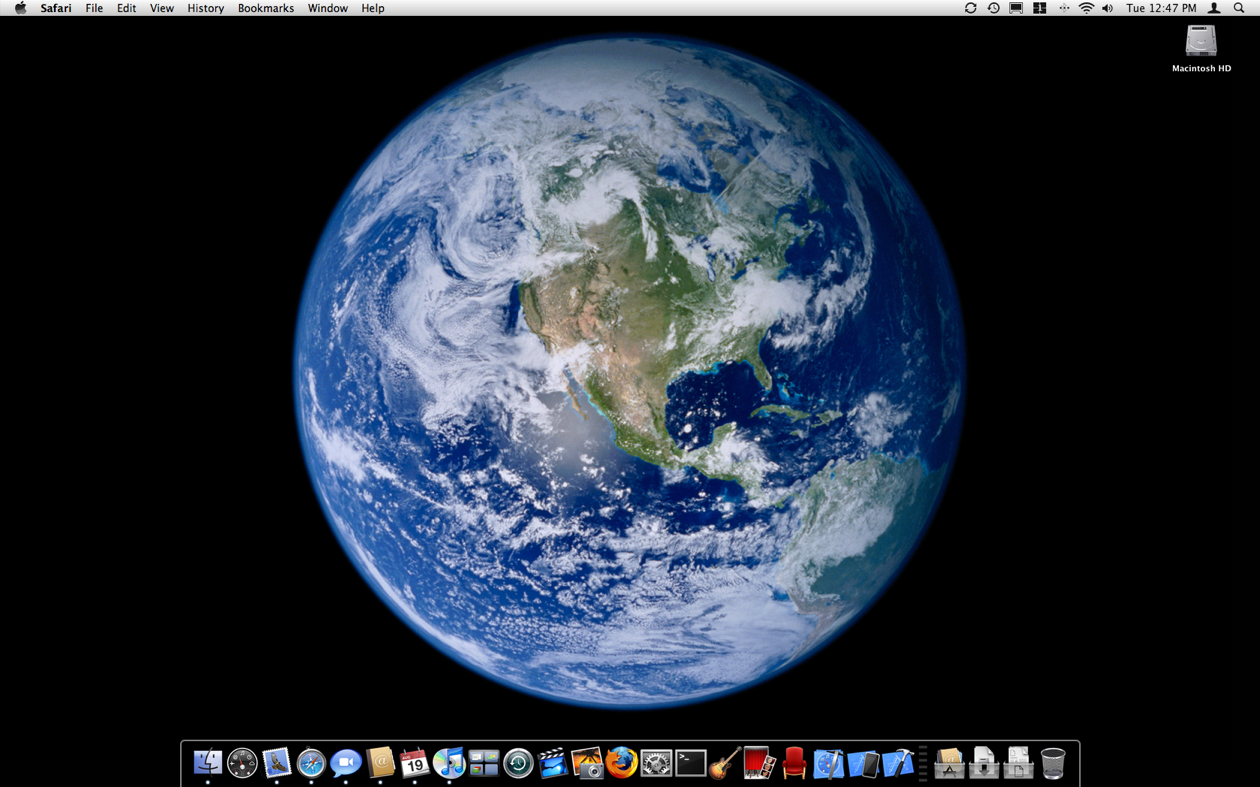Open the Dock icon right of Front Row
The height and width of the screenshot is (787, 1260).
pos(829,763)
